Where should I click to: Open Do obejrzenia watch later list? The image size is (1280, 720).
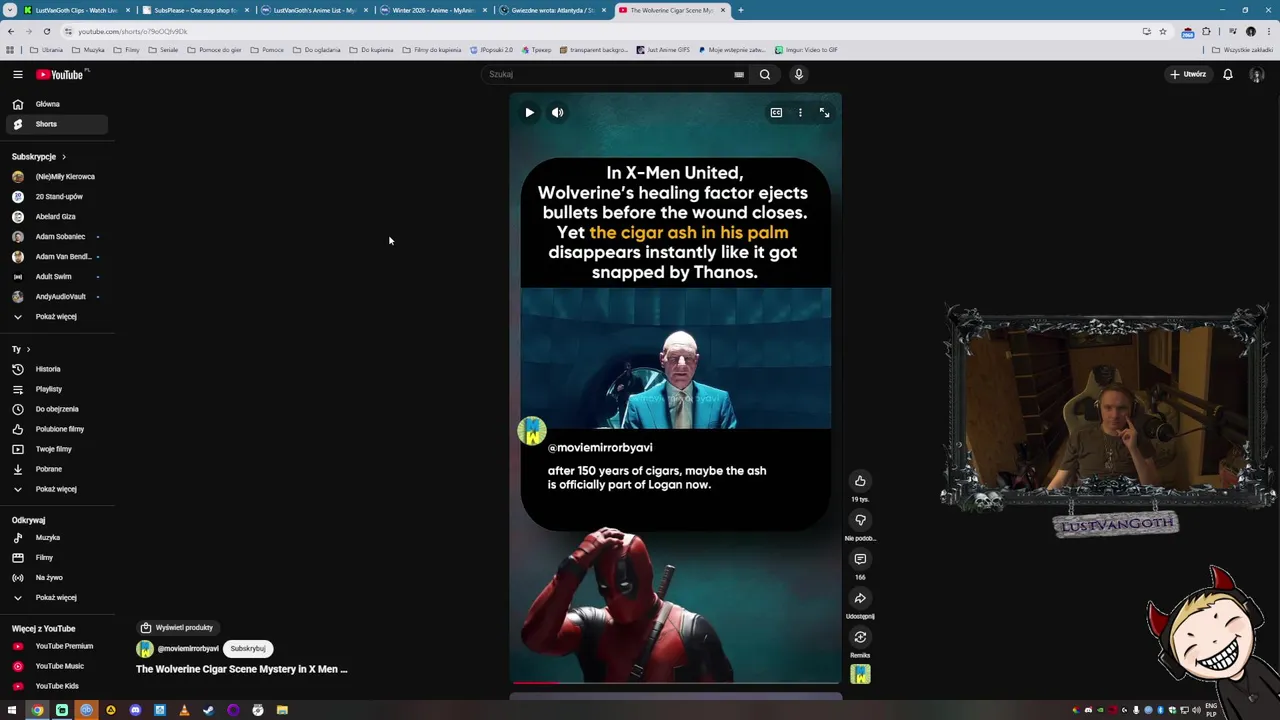[56, 409]
